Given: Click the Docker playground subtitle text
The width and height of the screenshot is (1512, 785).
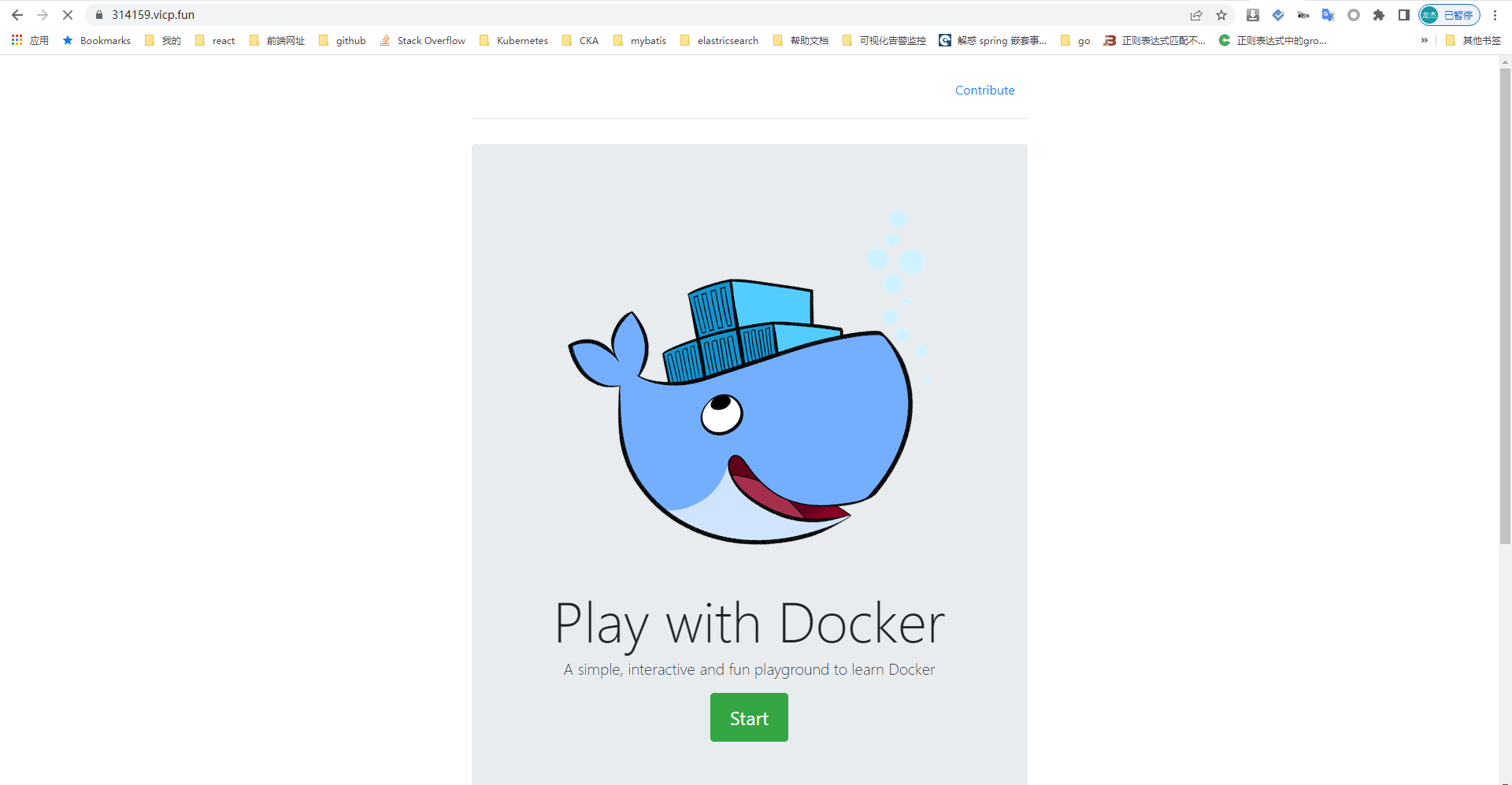Looking at the screenshot, I should click(749, 669).
